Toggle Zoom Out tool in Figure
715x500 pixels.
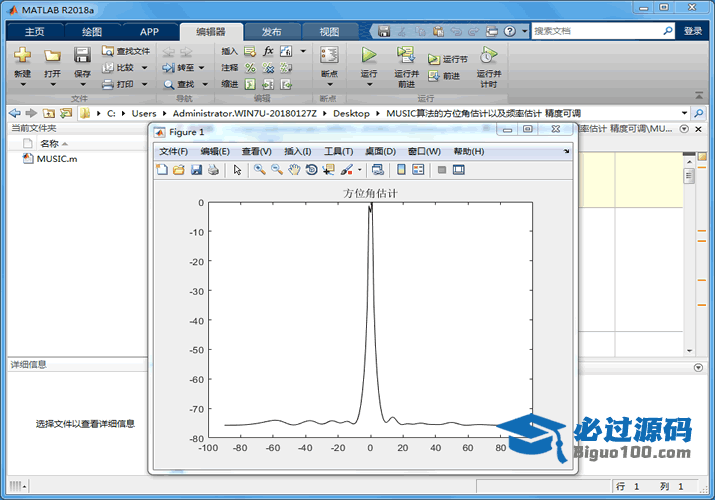pos(277,170)
